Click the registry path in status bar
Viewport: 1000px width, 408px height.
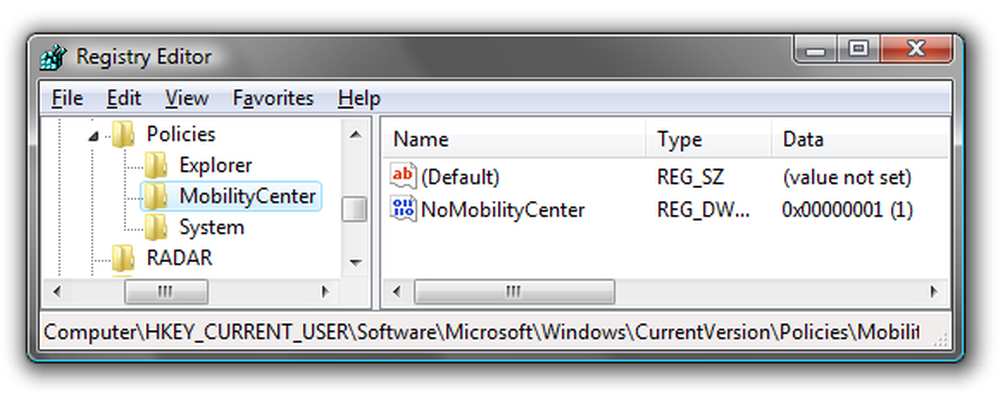[482, 332]
